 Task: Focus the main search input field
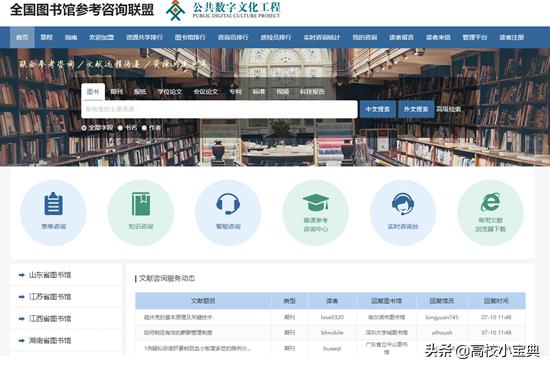click(219, 109)
